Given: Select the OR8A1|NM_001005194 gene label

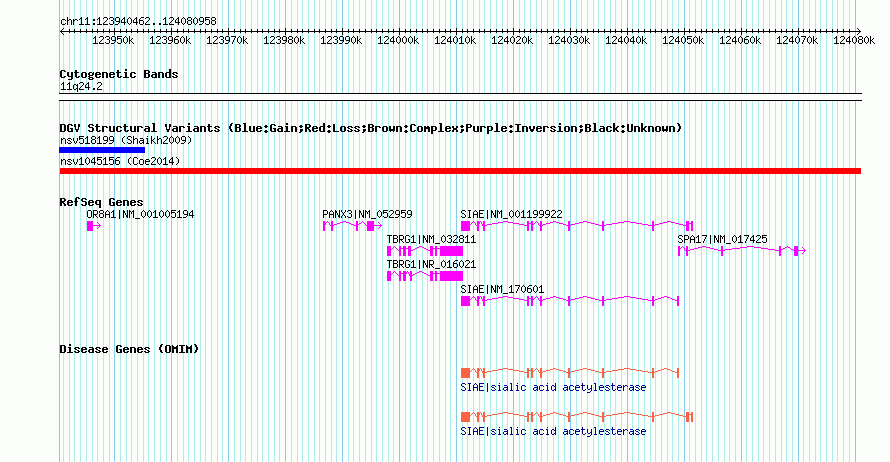Looking at the screenshot, I should tap(140, 215).
